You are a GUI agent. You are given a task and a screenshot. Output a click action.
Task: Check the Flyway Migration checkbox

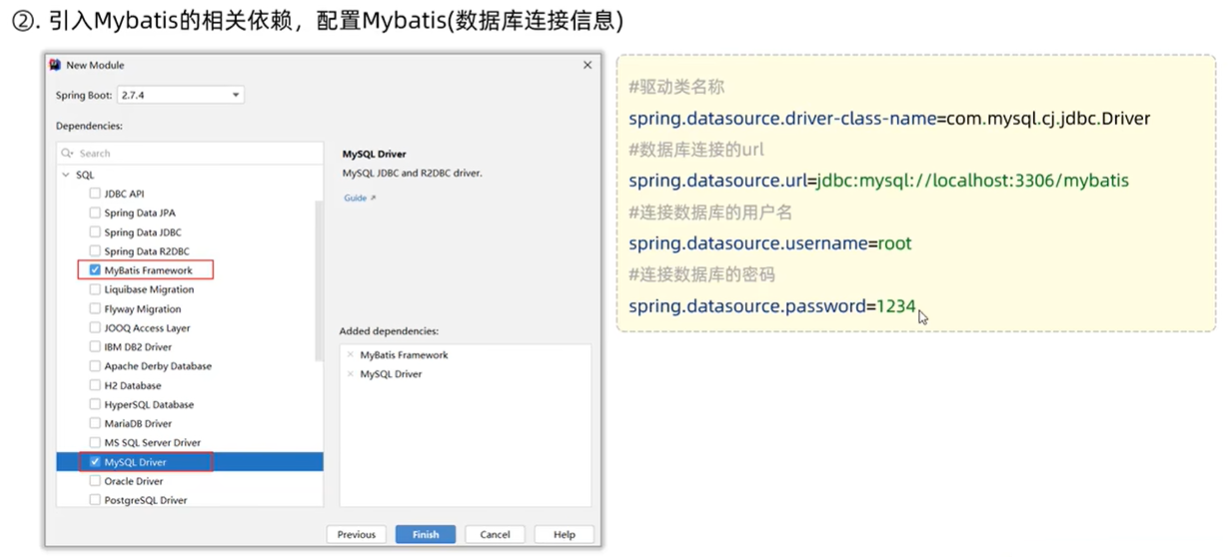tap(95, 309)
